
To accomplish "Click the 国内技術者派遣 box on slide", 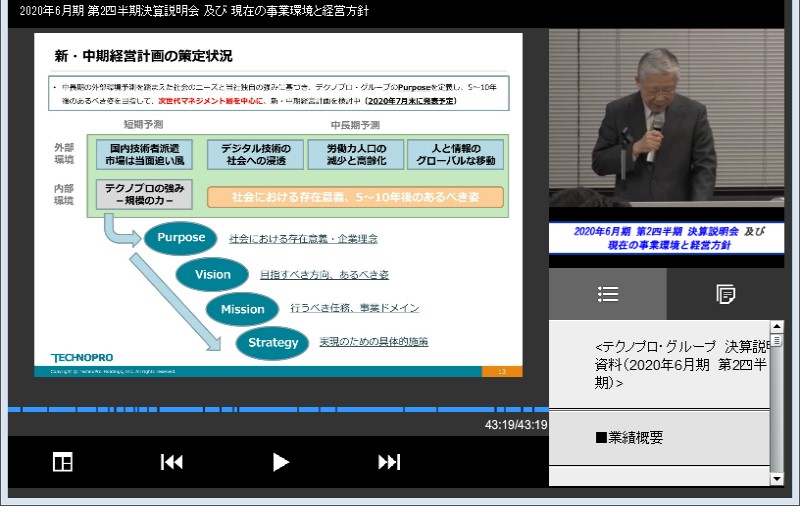I will pos(144,155).
